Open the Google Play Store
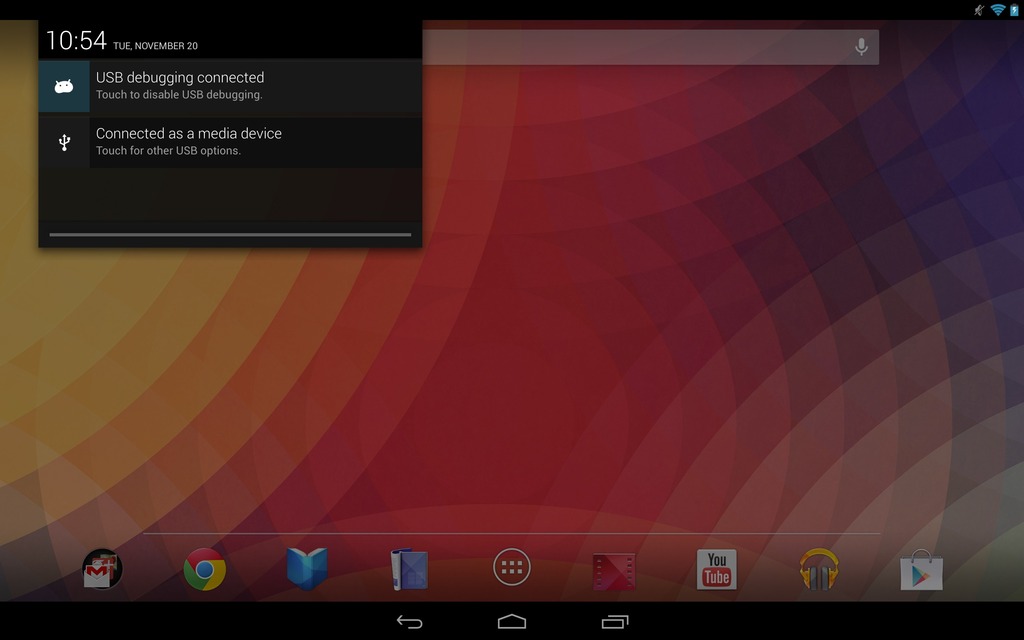1024x640 pixels. (x=921, y=569)
